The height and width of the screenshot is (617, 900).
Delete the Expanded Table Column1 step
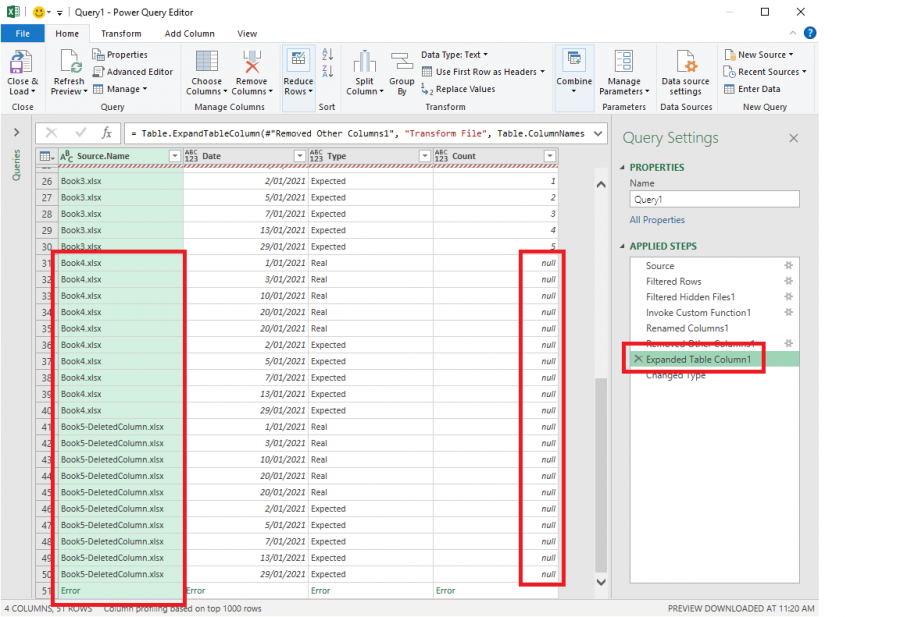pyautogui.click(x=638, y=359)
